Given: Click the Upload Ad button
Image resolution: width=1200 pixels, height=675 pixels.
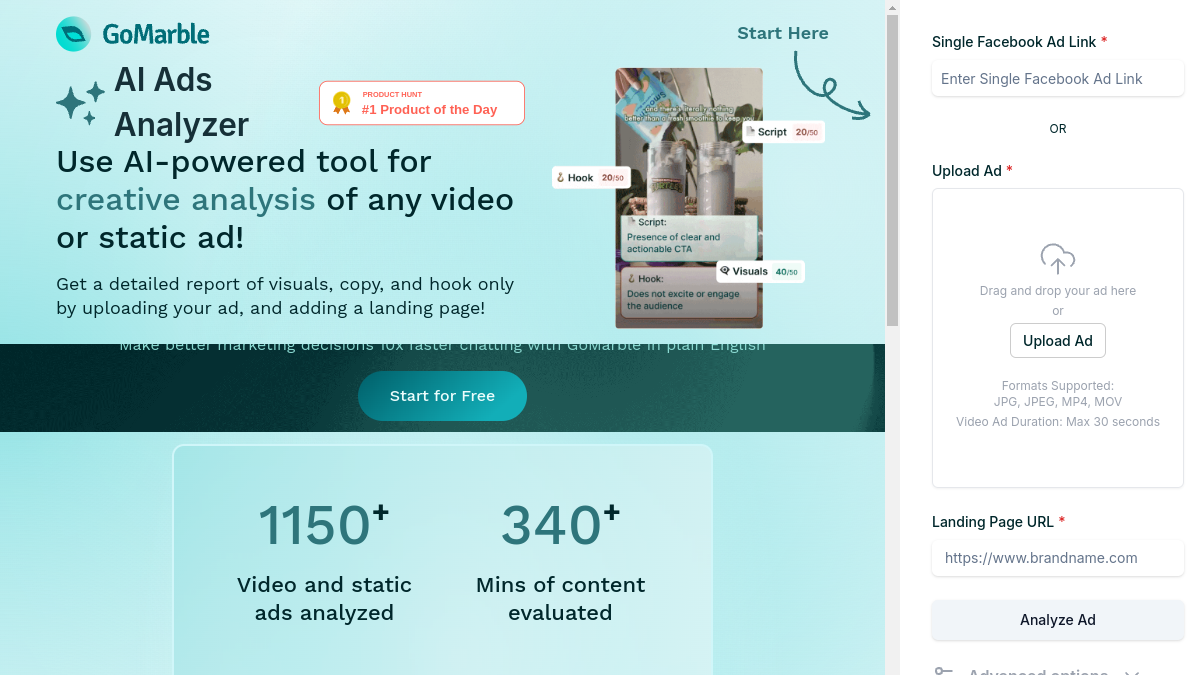Looking at the screenshot, I should (1058, 341).
